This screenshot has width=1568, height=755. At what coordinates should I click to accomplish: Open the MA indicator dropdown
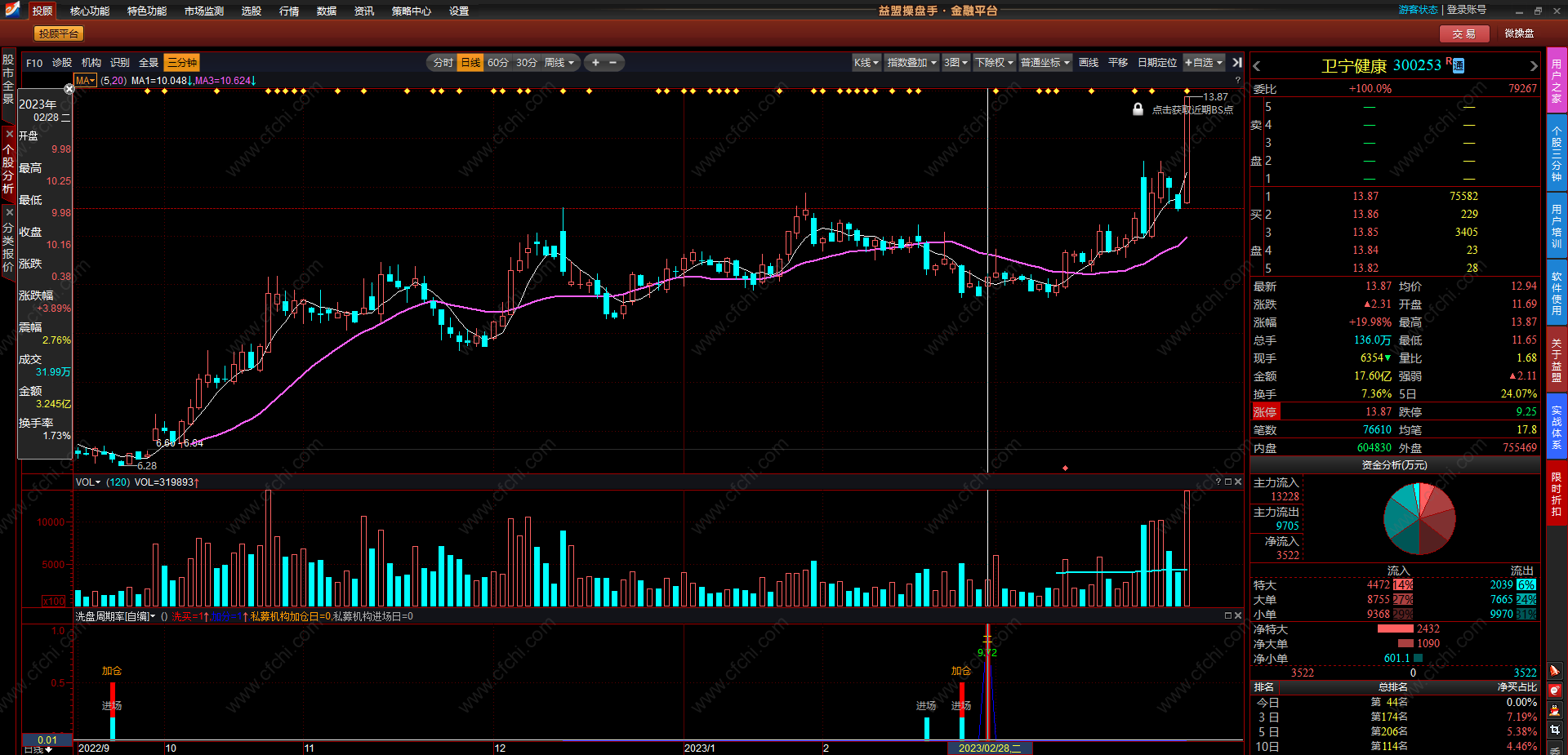point(85,81)
